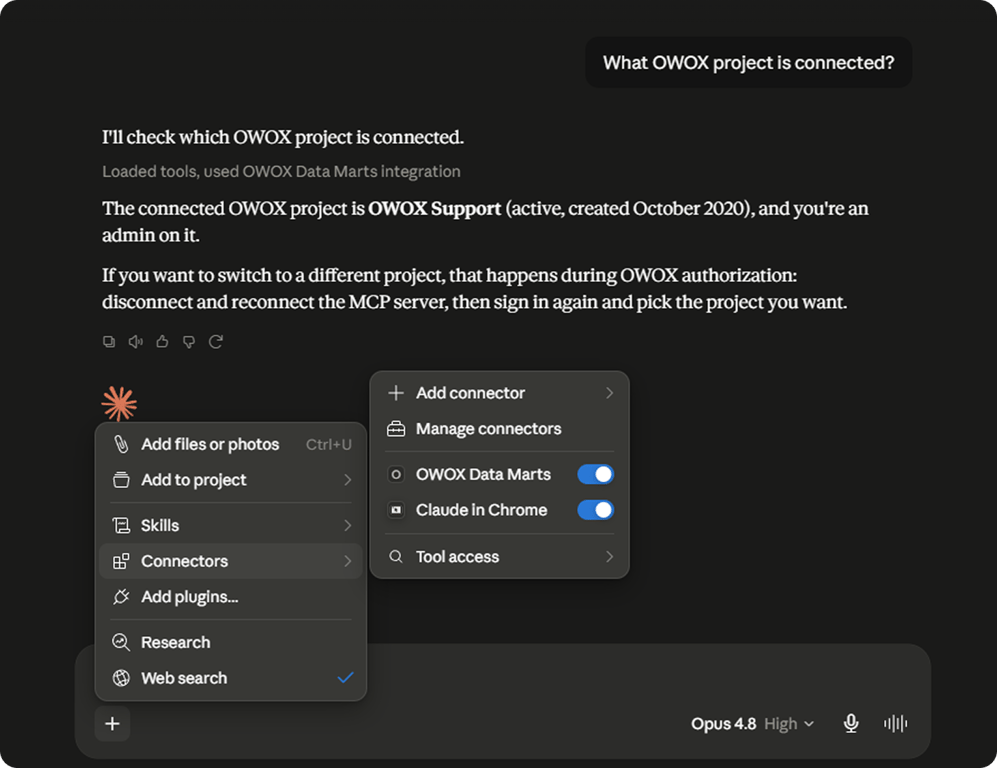The width and height of the screenshot is (997, 768).
Task: Click the 'Ctrl+U' shortcut hint
Action: [328, 444]
